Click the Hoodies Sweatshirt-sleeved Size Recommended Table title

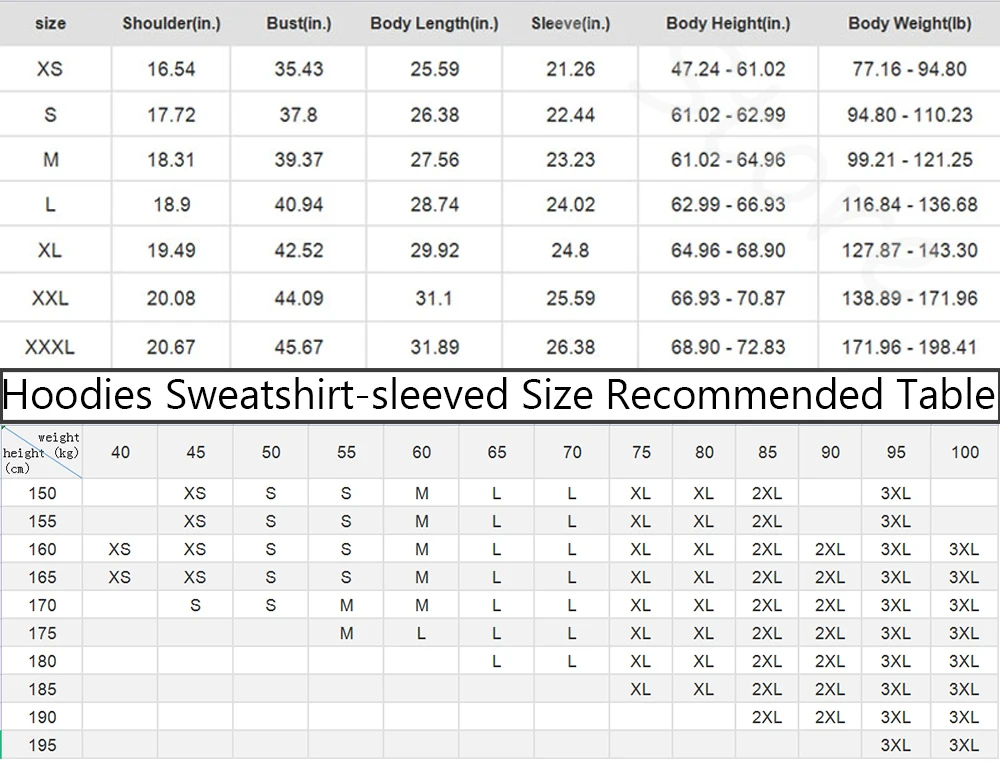pos(500,395)
